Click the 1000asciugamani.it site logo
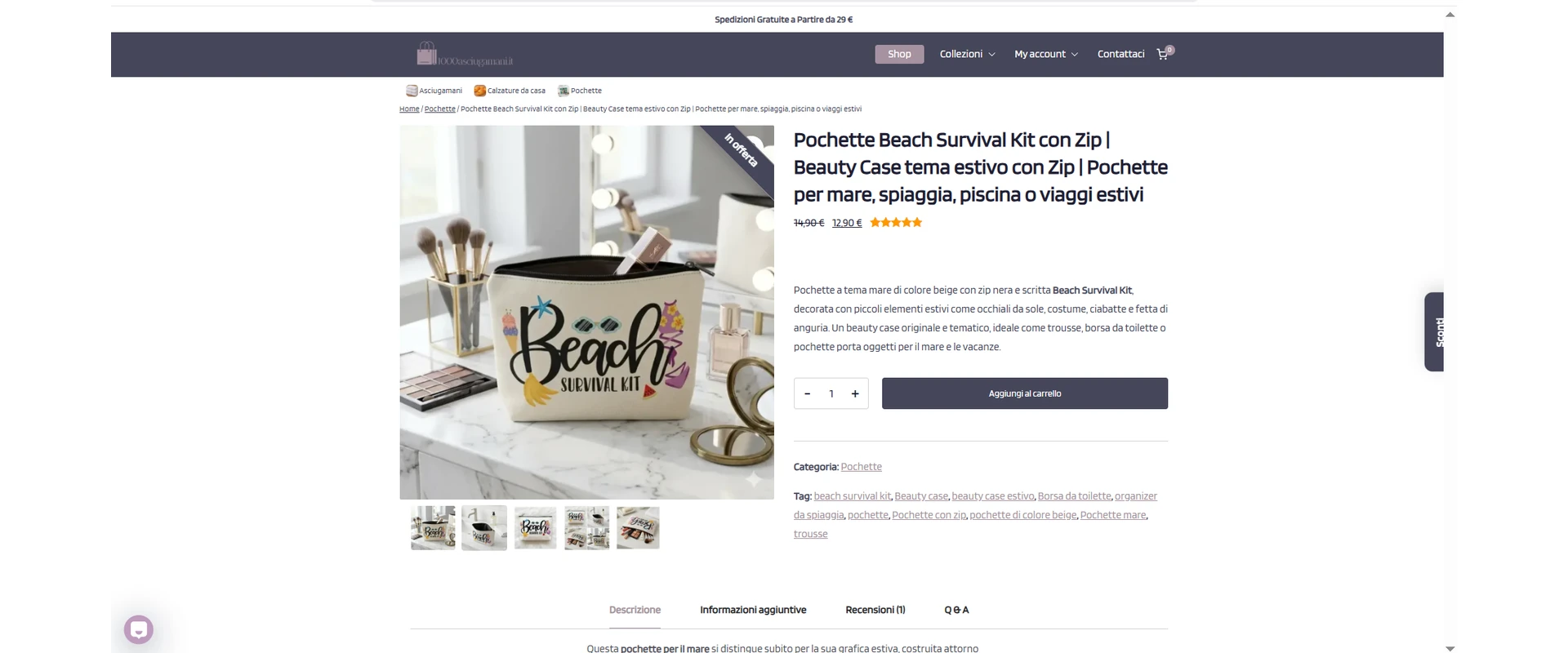Image resolution: width=1568 pixels, height=653 pixels. pos(465,54)
